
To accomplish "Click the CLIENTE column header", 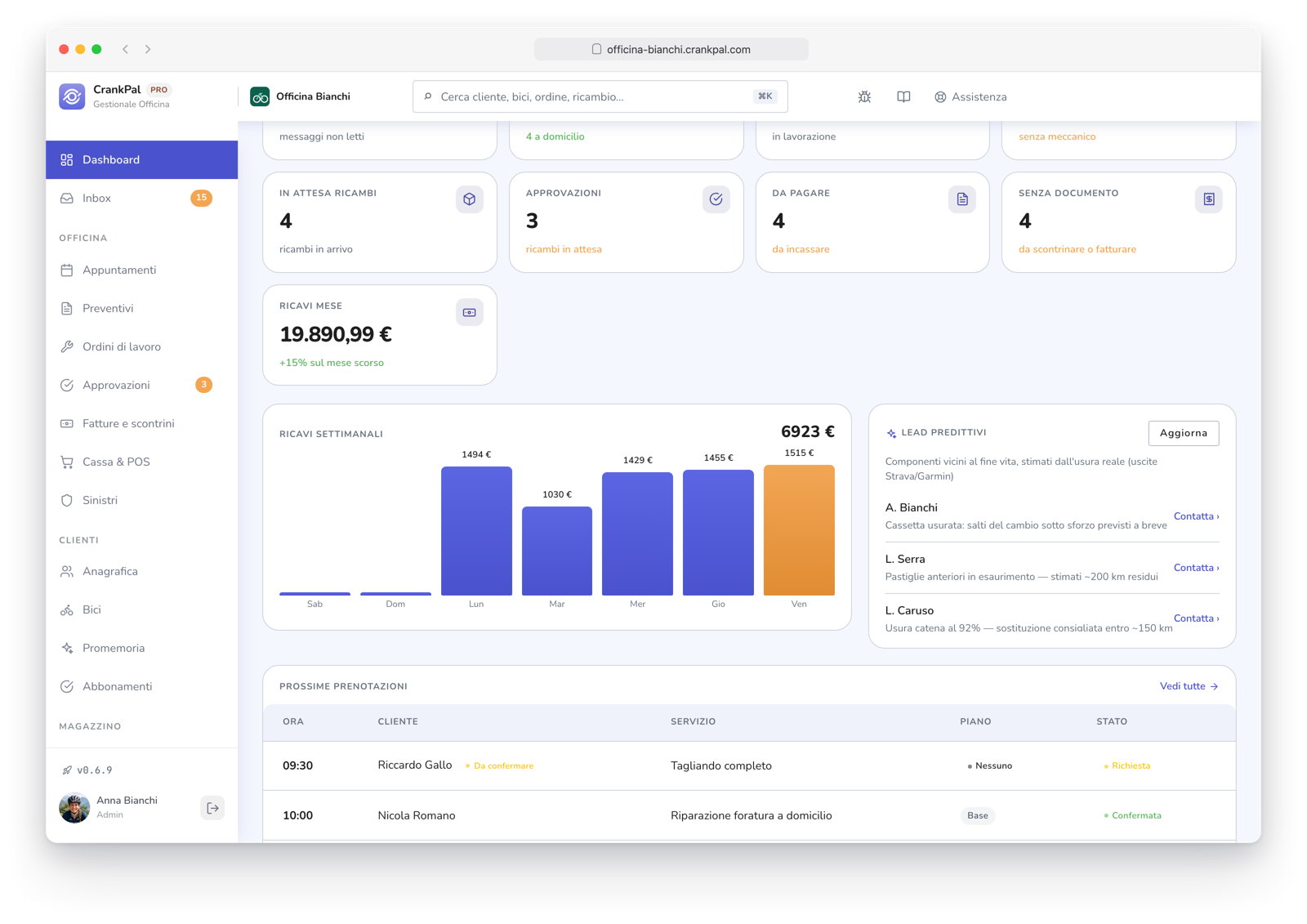I will [x=398, y=721].
